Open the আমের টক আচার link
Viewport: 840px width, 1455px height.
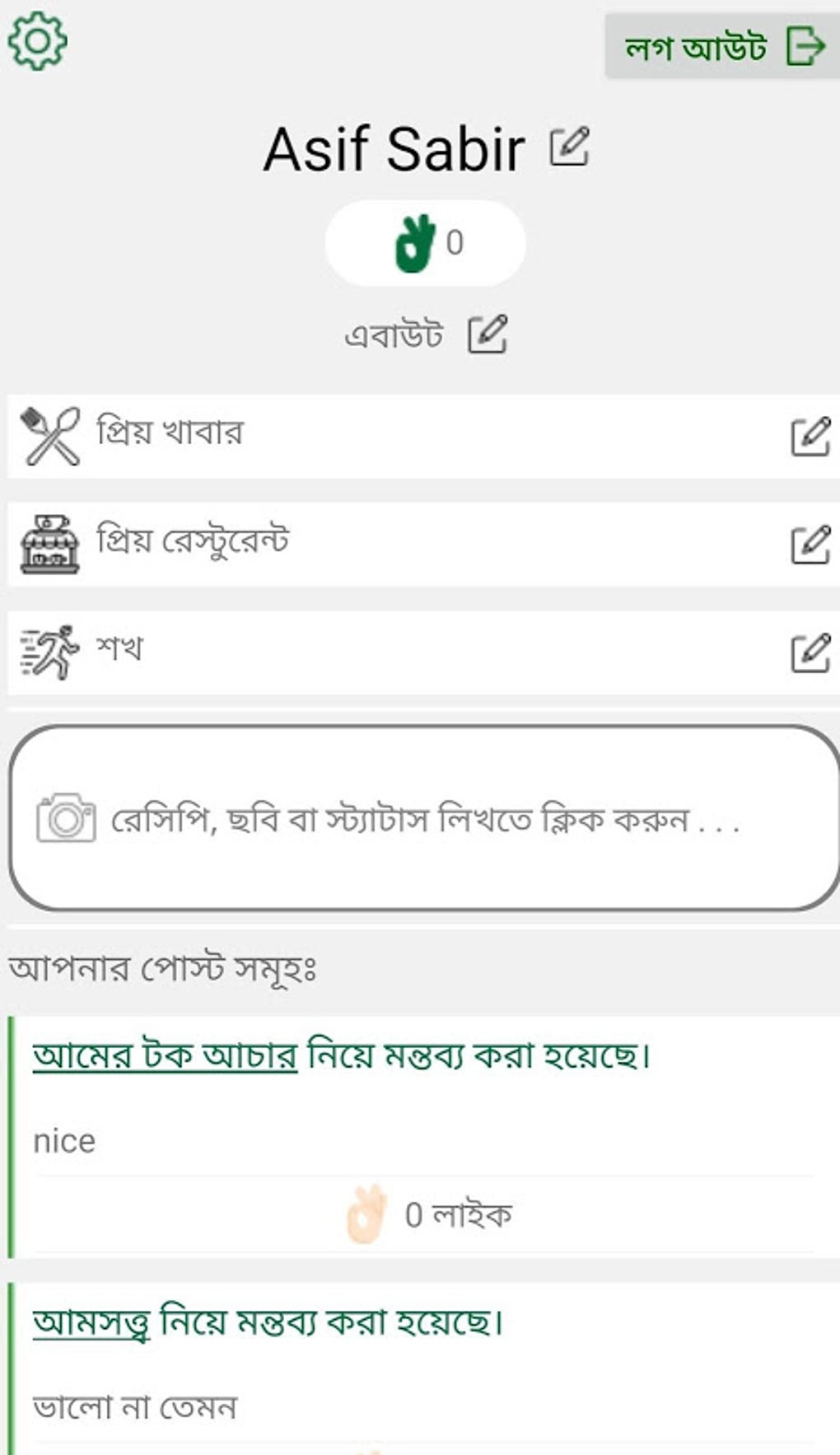[x=165, y=1055]
